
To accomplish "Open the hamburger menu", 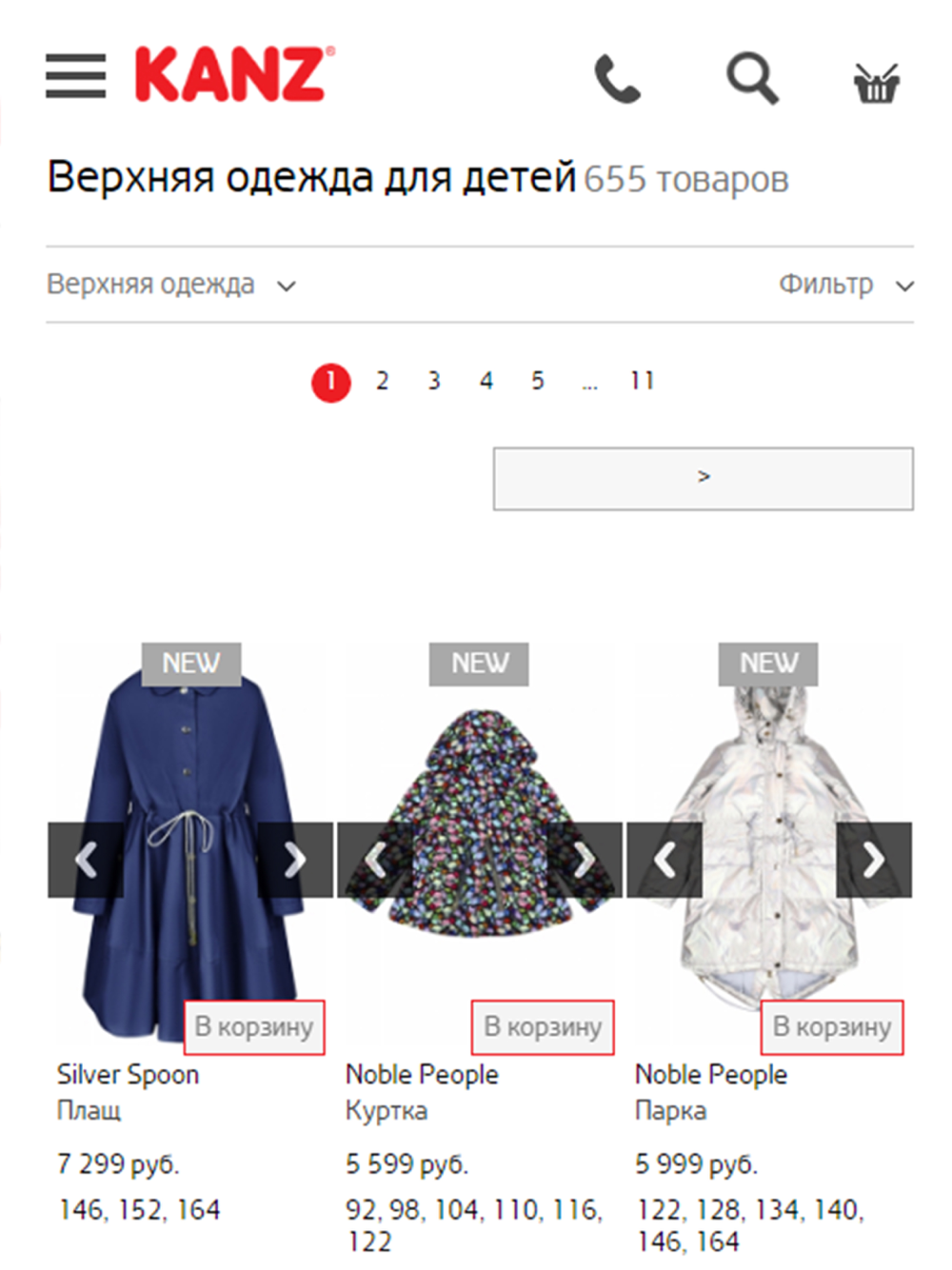I will pos(75,76).
